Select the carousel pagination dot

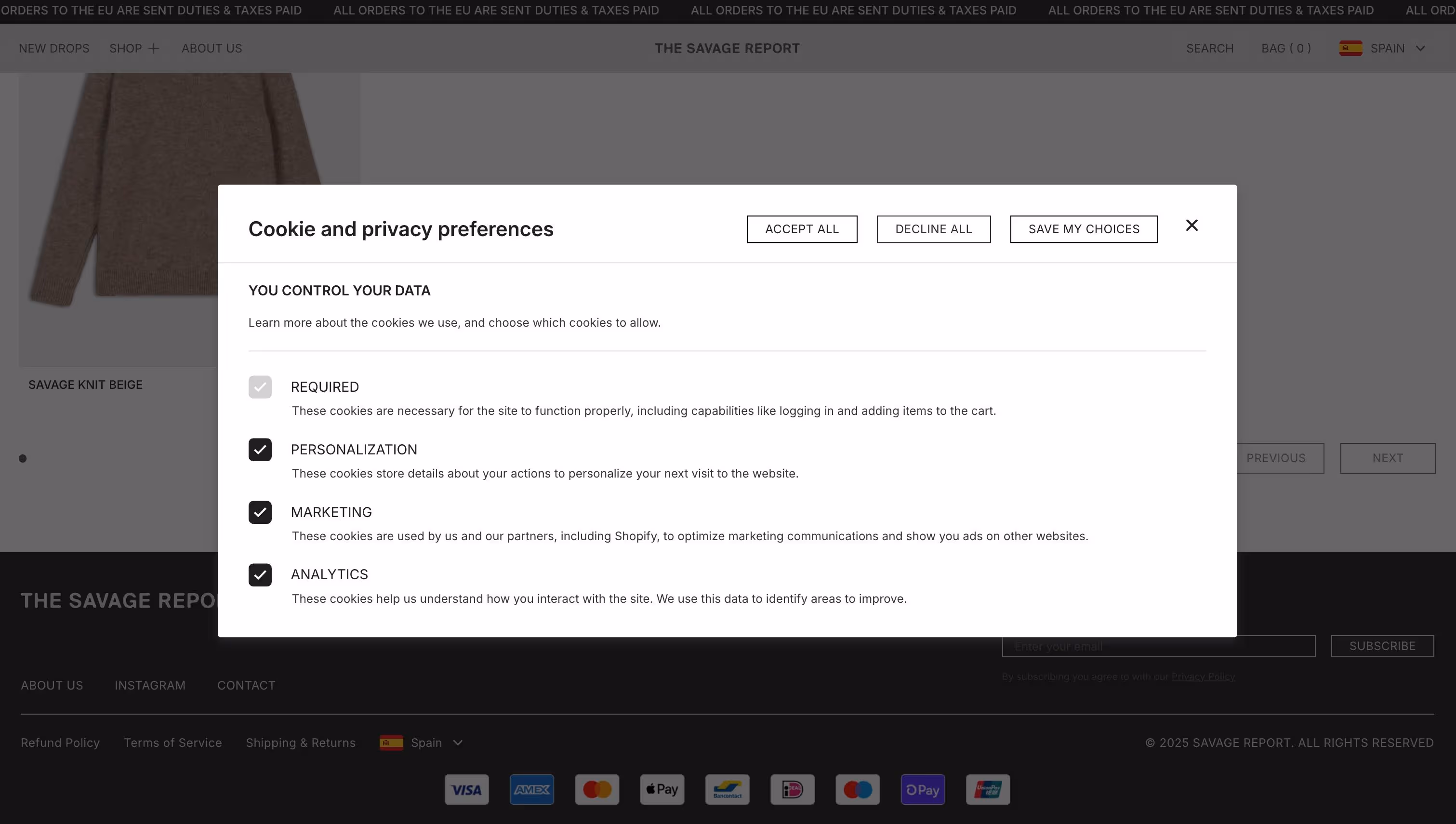tap(23, 458)
